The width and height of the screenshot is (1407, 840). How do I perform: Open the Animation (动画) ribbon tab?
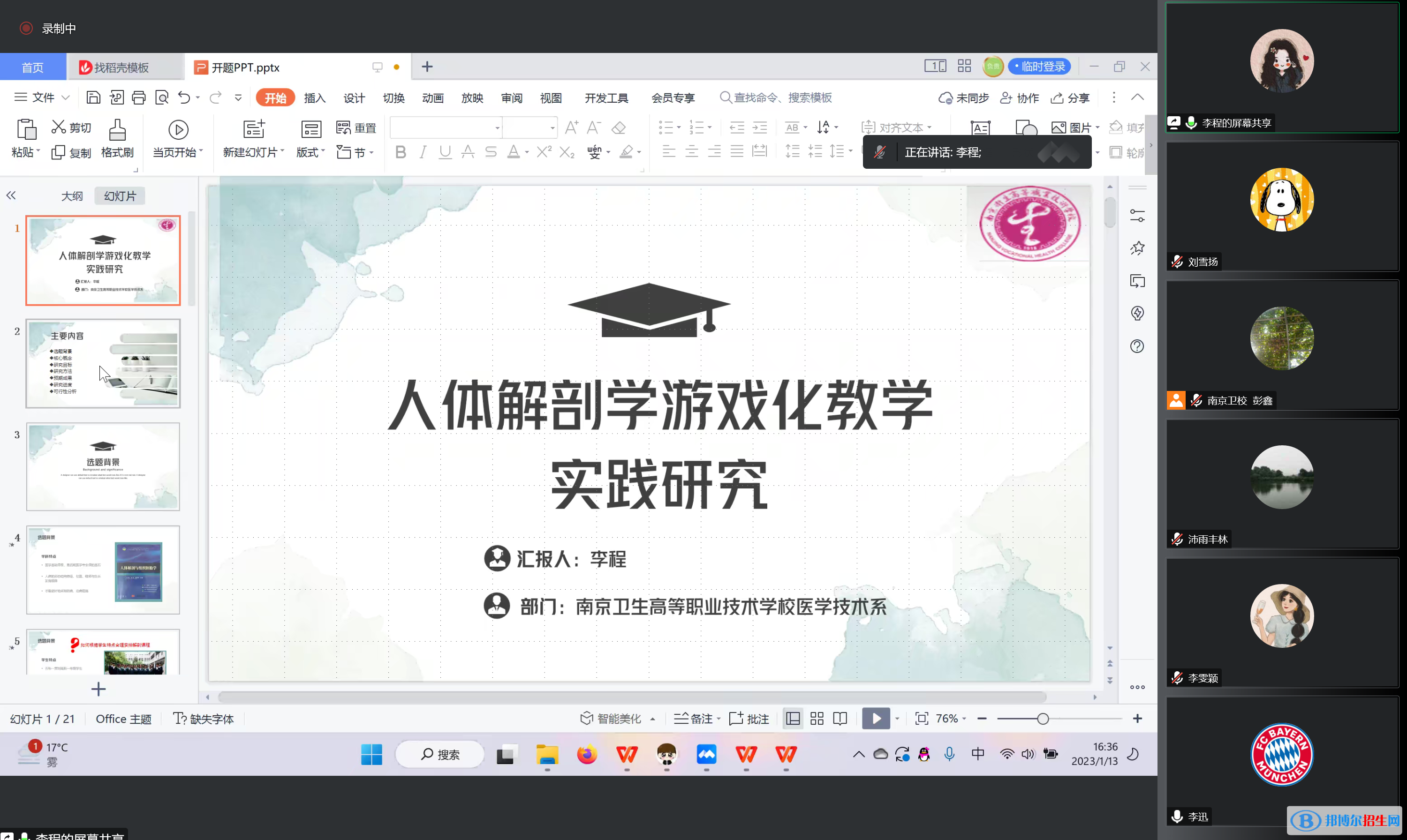point(432,98)
